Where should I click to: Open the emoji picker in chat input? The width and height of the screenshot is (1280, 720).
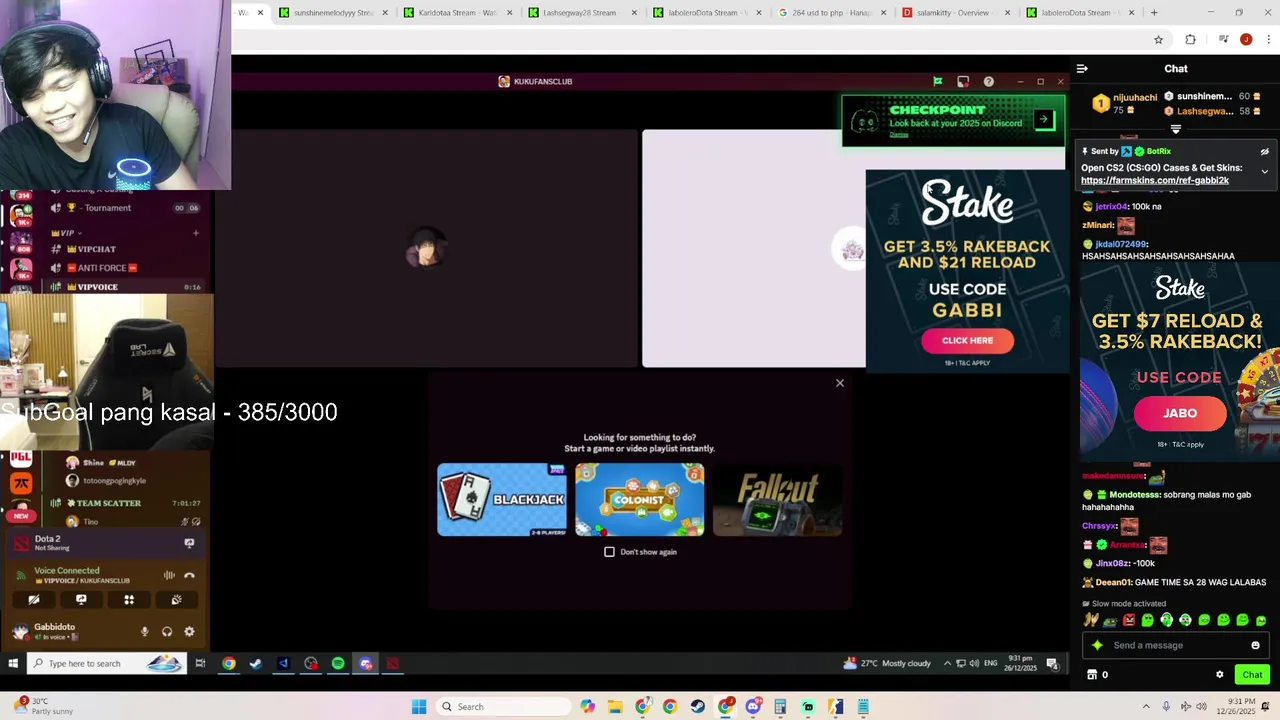(x=1255, y=645)
